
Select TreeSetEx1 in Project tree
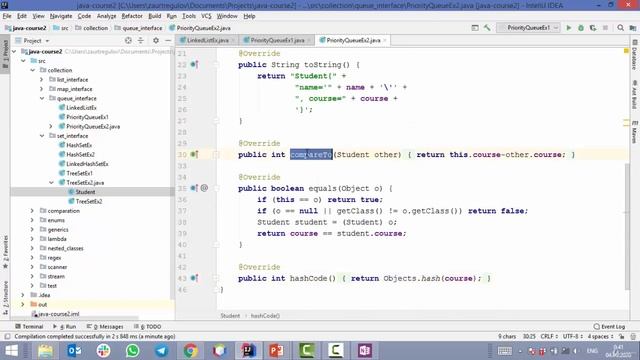[79, 173]
